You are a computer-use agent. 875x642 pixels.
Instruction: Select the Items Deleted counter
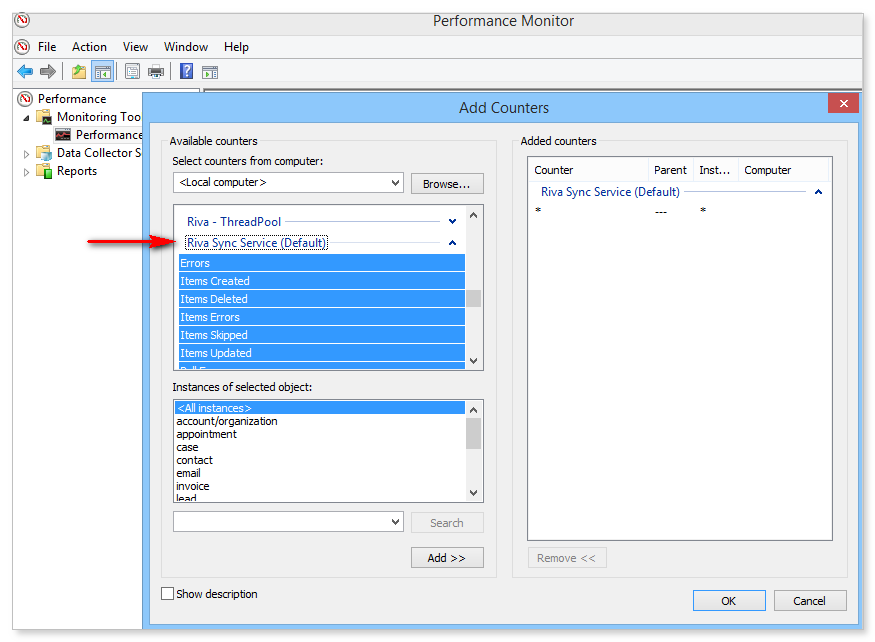pyautogui.click(x=321, y=299)
